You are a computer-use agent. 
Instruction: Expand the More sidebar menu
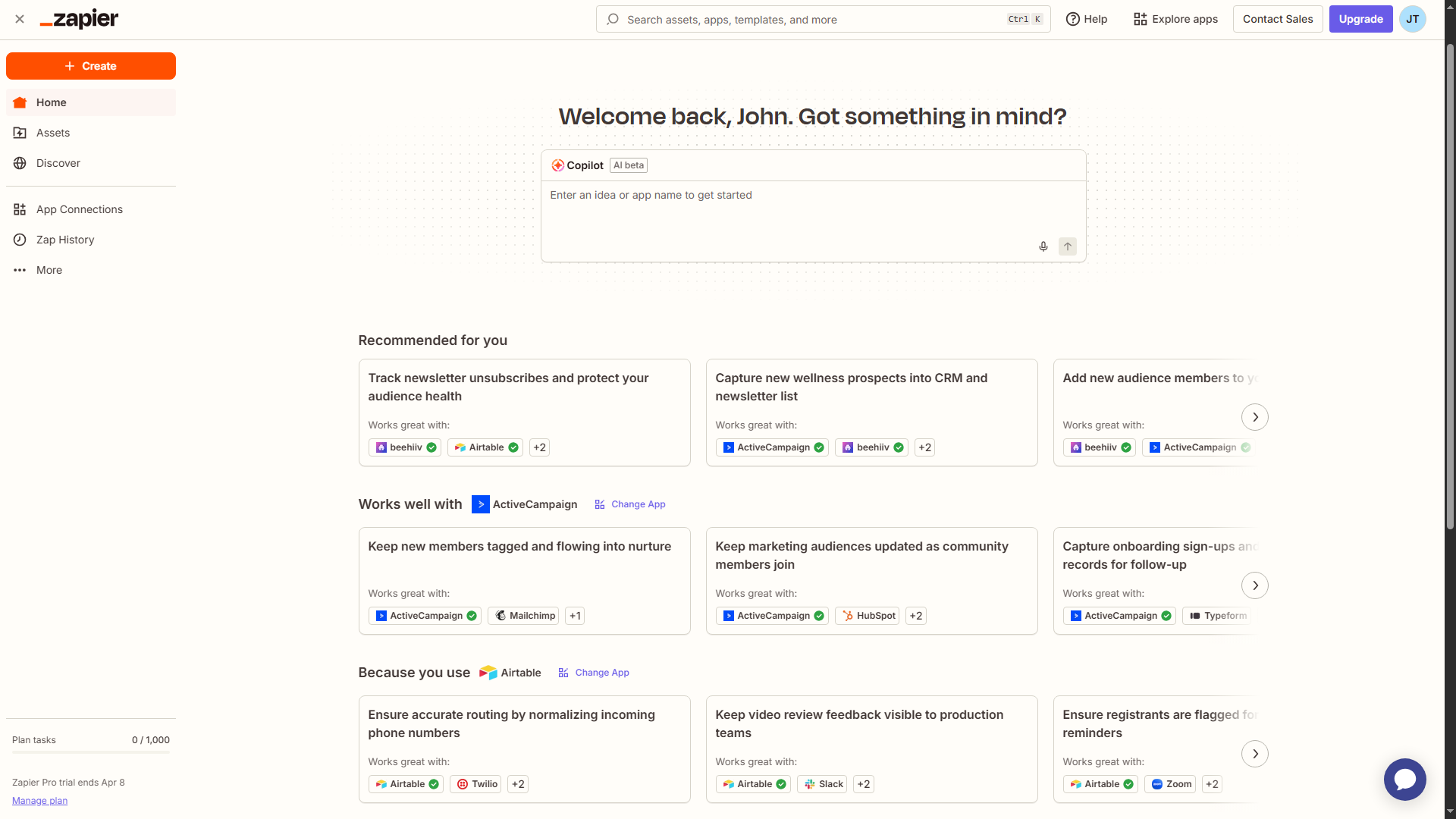coord(49,270)
